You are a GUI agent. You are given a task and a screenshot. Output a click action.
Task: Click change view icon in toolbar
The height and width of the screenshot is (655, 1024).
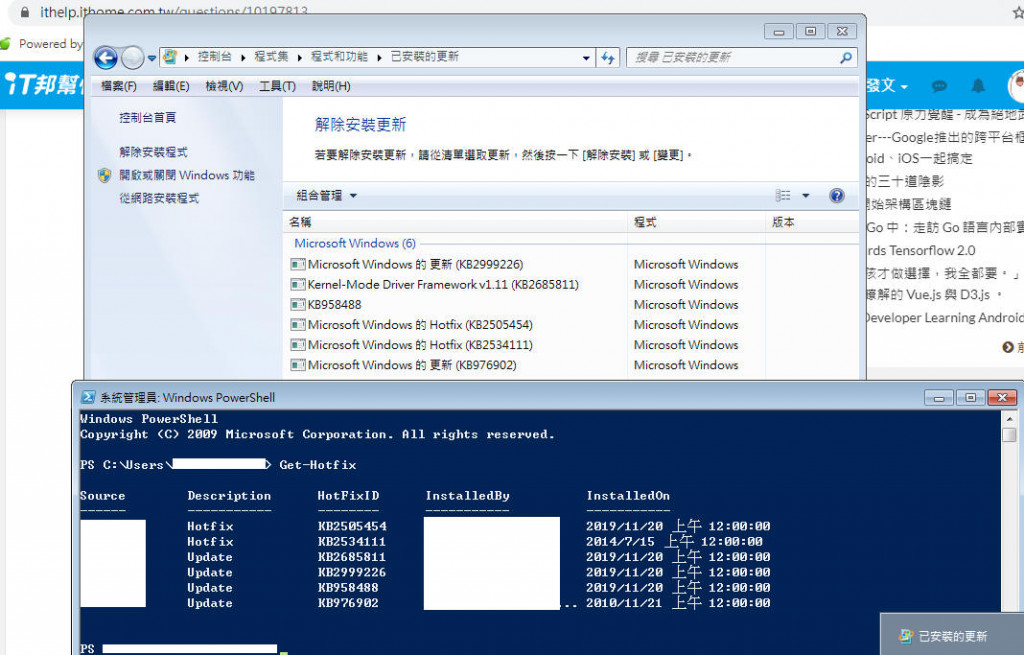click(x=783, y=195)
